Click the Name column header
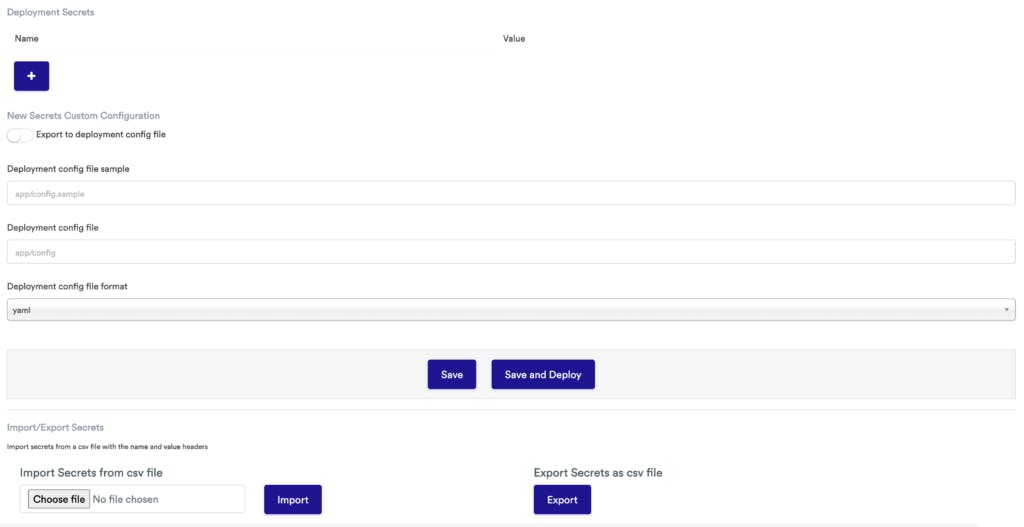 click(x=27, y=39)
